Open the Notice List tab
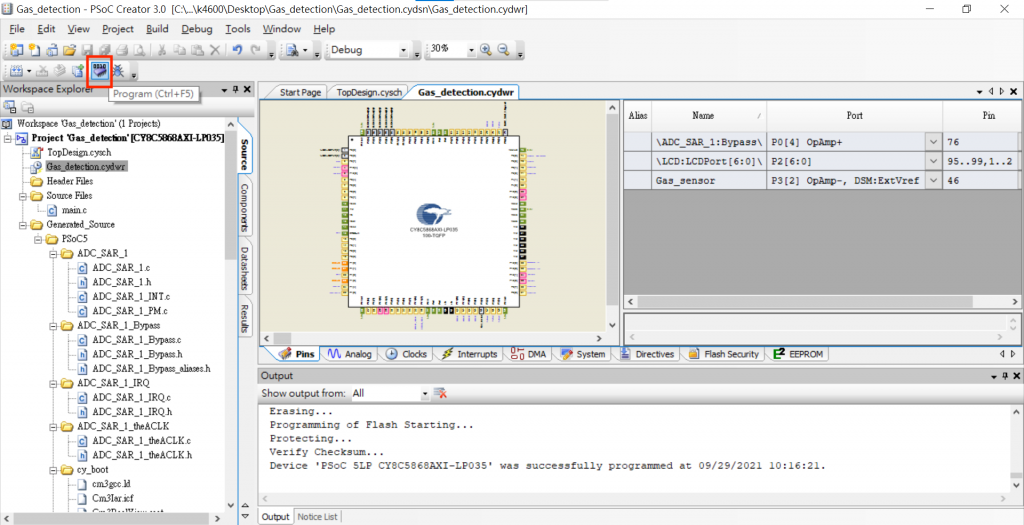 pos(317,517)
